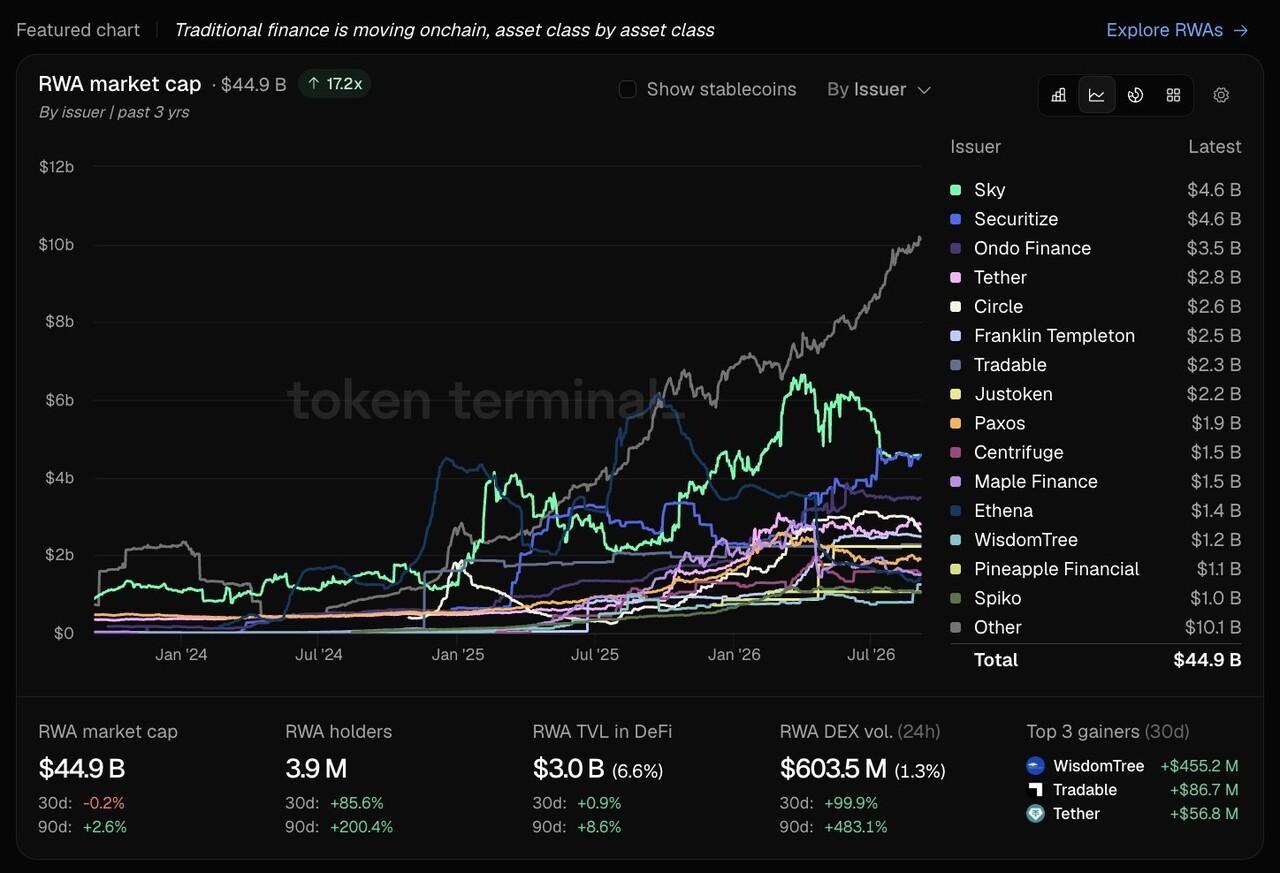Click the Paxos legend color swatch
The height and width of the screenshot is (873, 1280).
pos(956,423)
